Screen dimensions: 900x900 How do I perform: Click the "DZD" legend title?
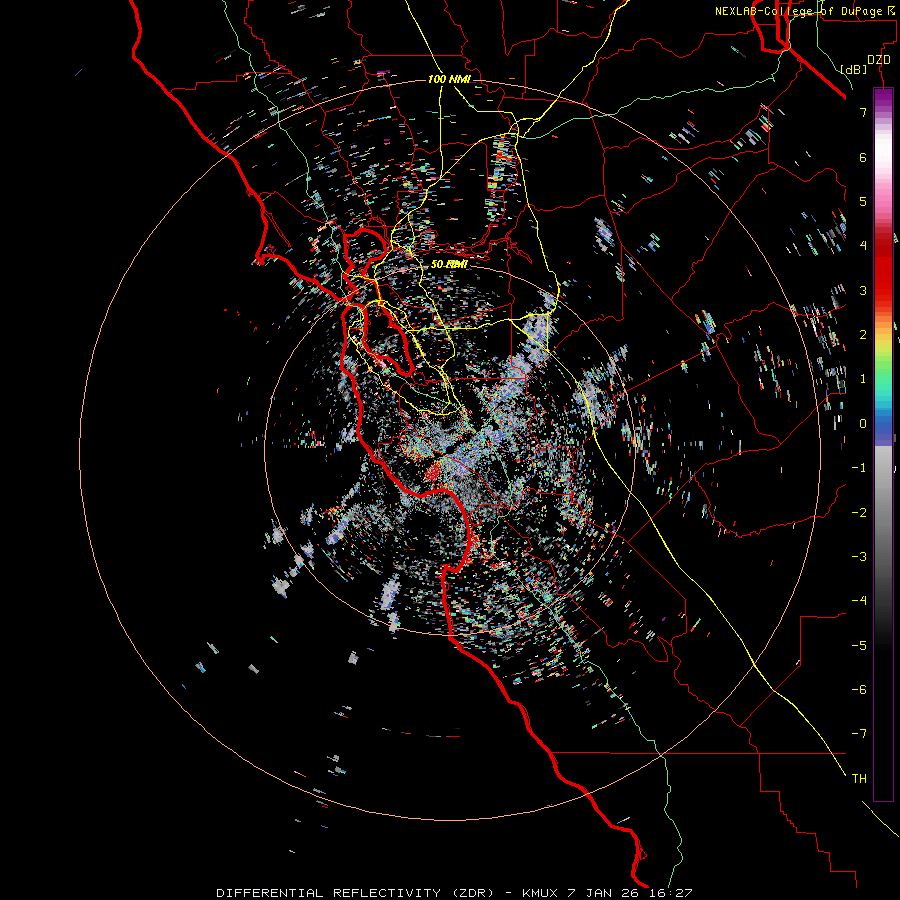878,60
